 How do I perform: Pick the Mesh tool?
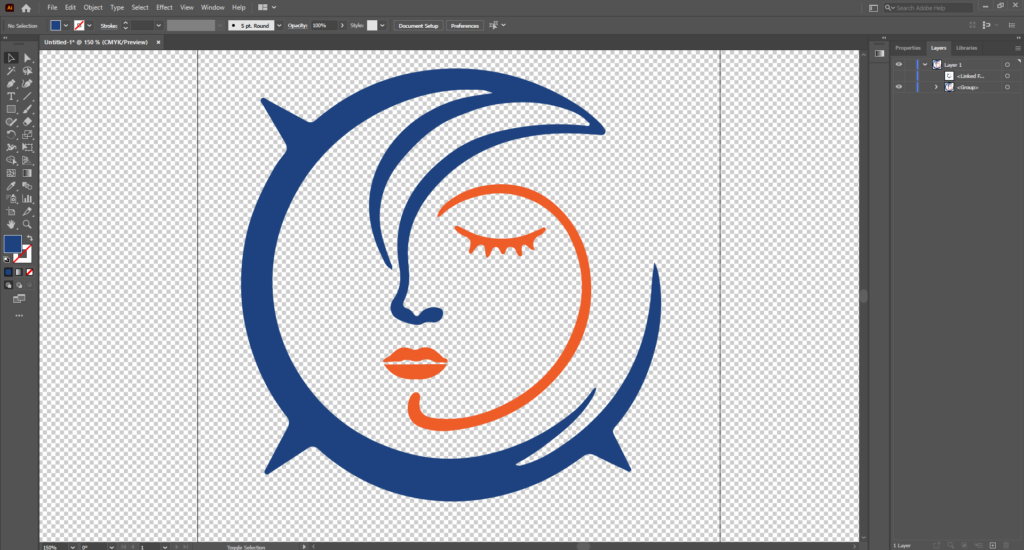[11, 173]
